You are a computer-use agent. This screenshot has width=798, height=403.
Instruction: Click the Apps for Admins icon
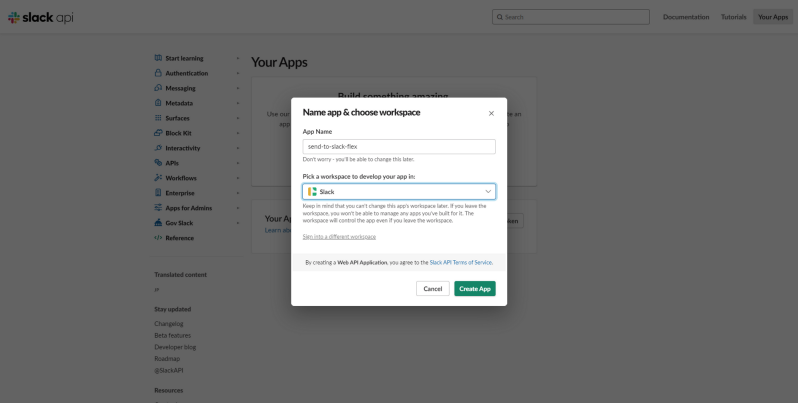(158, 208)
